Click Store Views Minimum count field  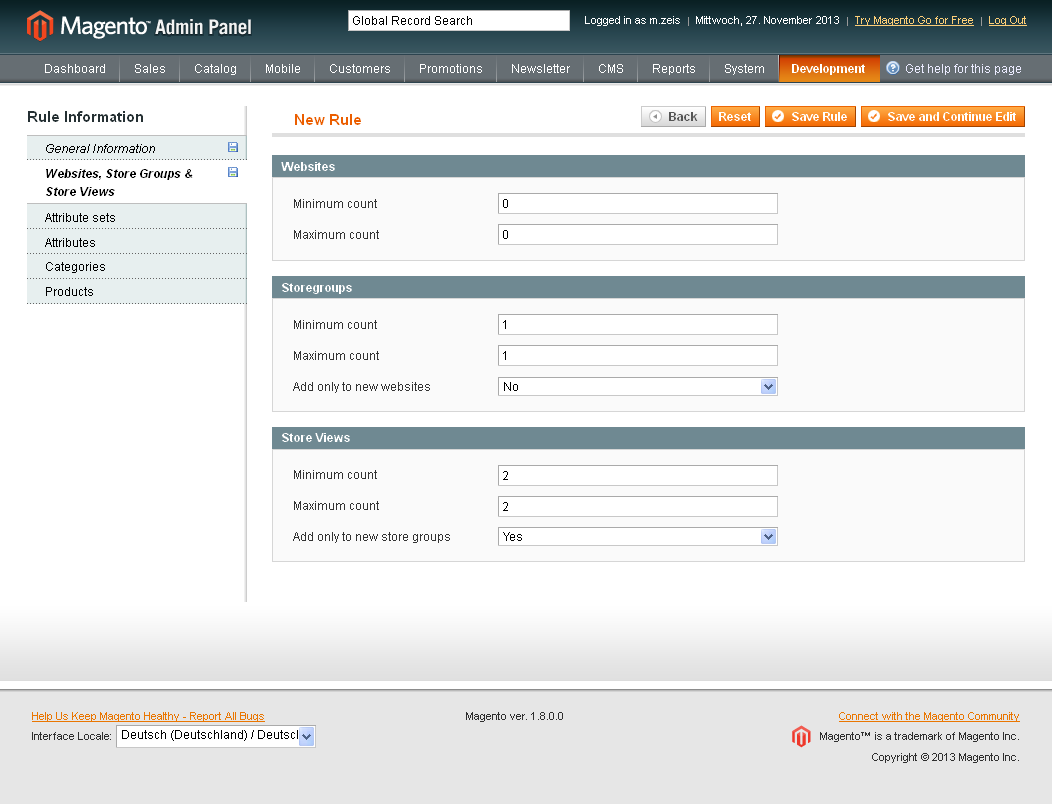pyautogui.click(x=637, y=475)
